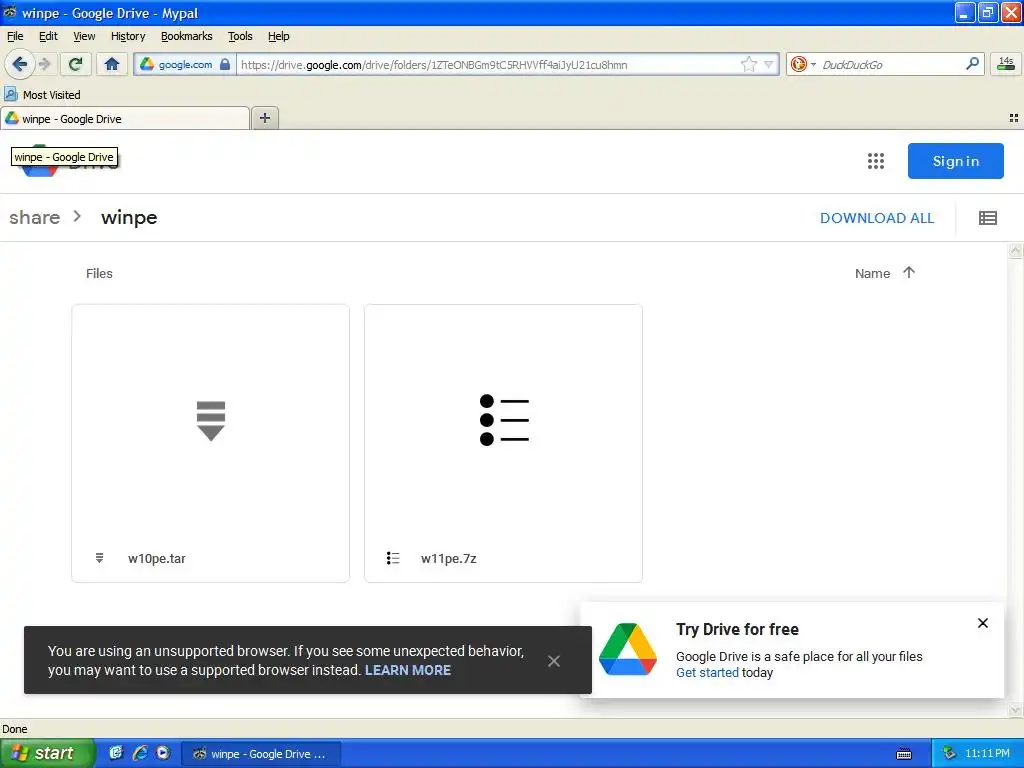Viewport: 1024px width, 768px height.
Task: Select the winpe - Google Drive tab
Action: [125, 119]
